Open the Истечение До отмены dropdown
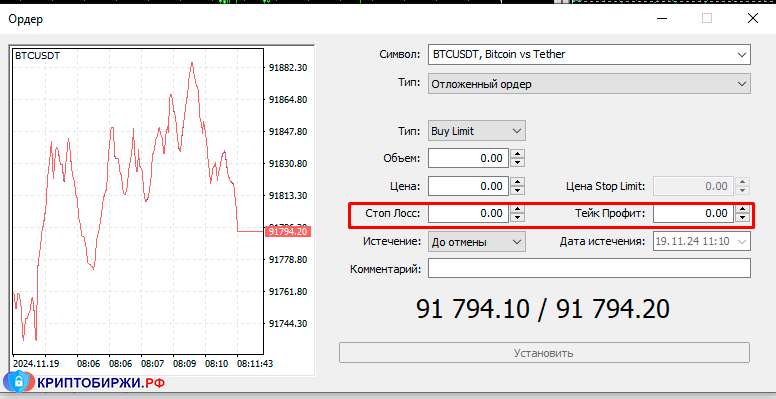 477,242
